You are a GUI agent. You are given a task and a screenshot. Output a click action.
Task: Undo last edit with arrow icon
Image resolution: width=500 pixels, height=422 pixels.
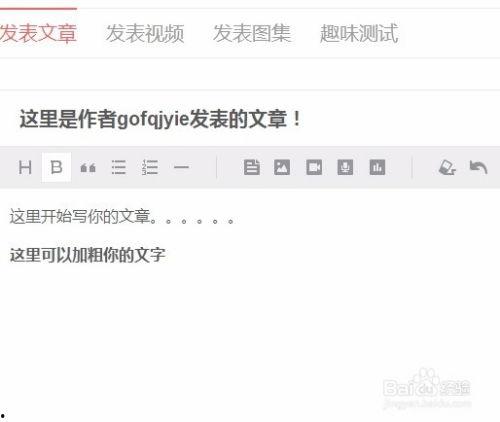point(478,167)
